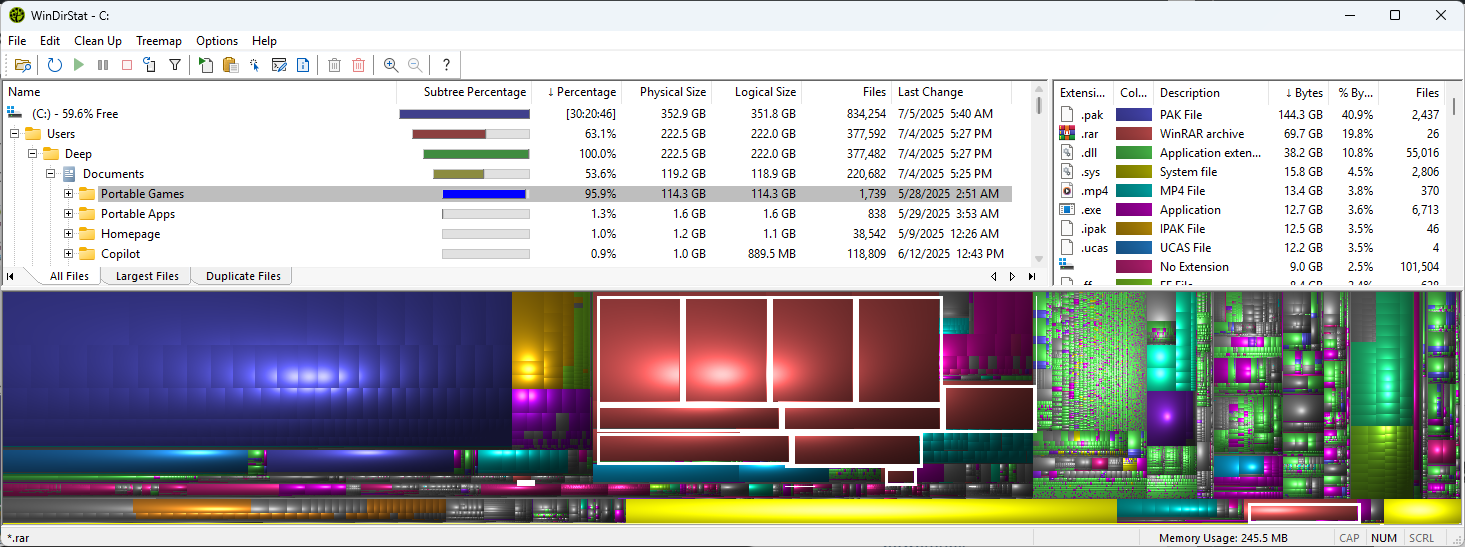Click the red Stop scan square icon
This screenshot has width=1465, height=547.
127,65
